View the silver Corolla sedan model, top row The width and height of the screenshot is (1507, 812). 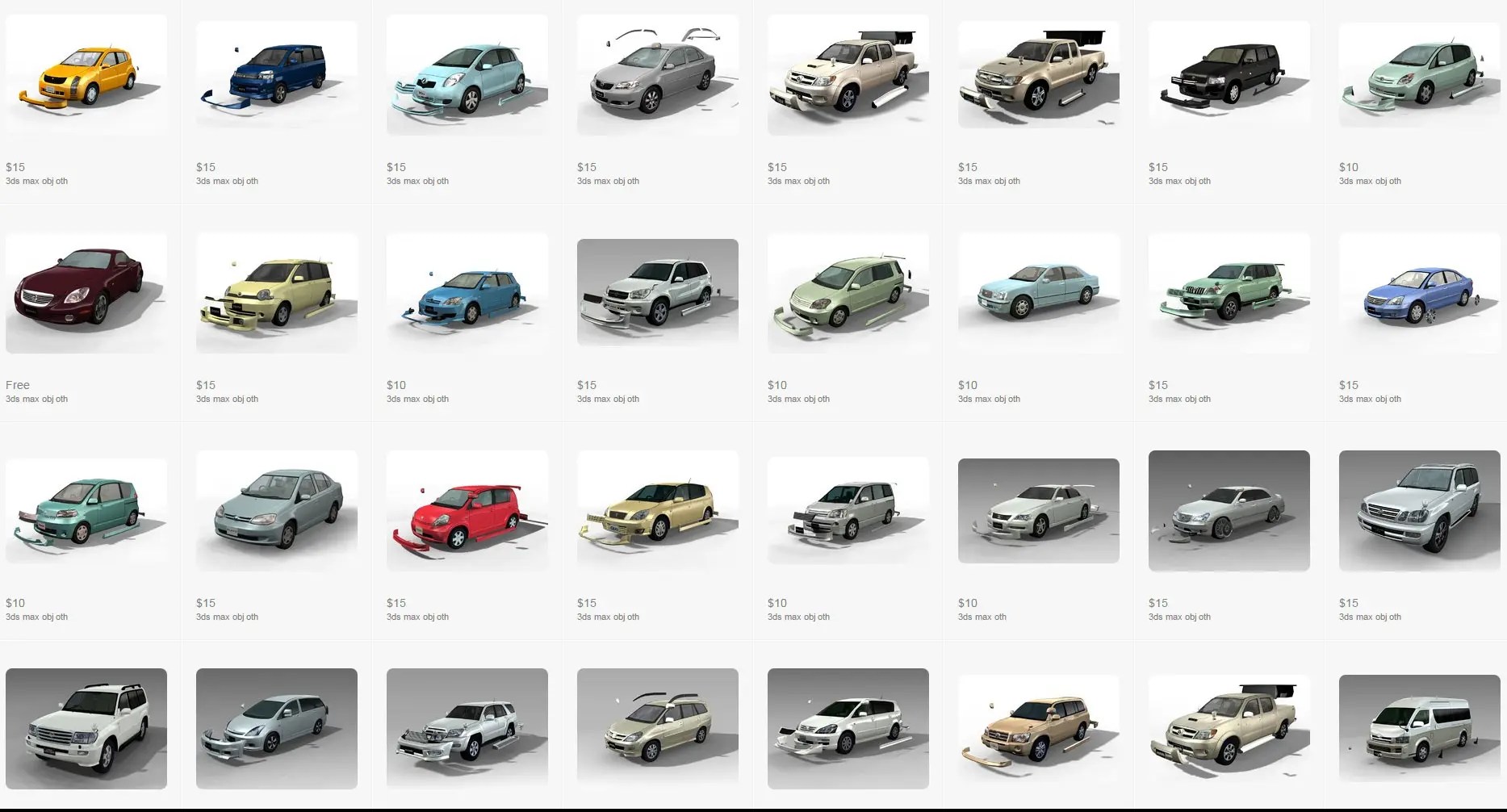657,73
